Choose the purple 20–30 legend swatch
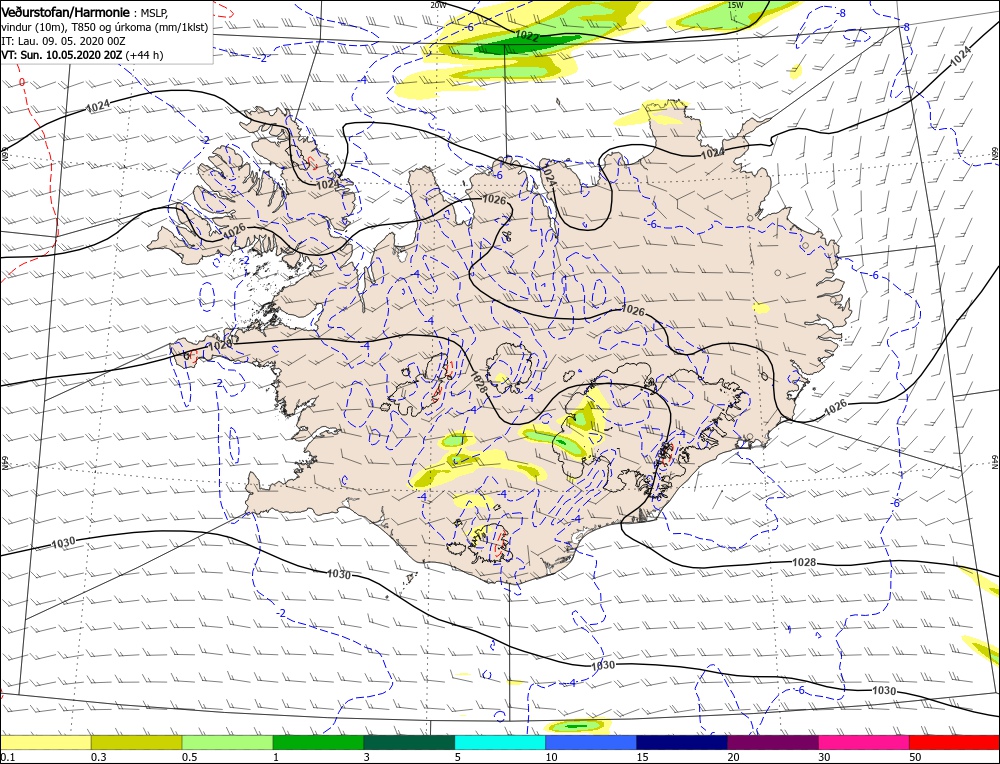Image resolution: width=1000 pixels, height=764 pixels. click(x=773, y=742)
